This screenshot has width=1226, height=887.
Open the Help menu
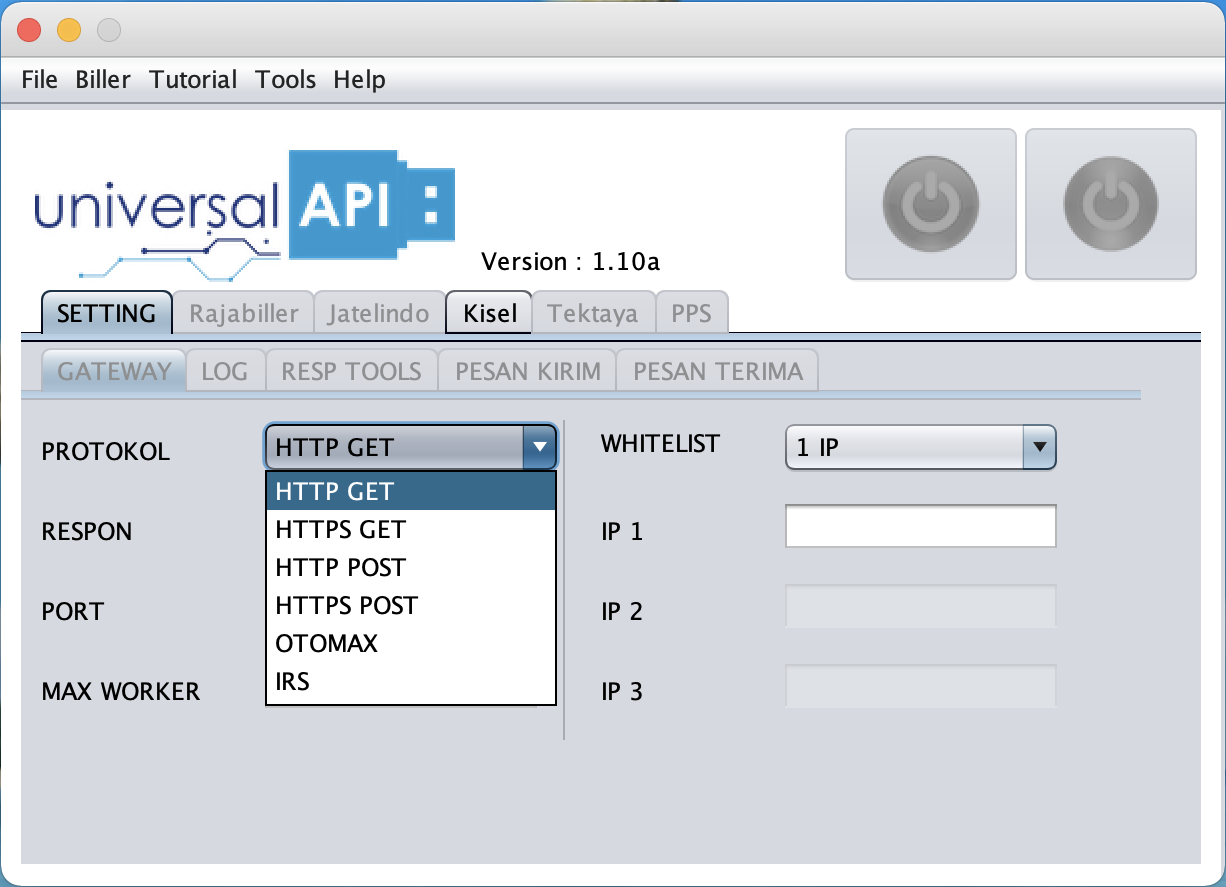point(360,80)
